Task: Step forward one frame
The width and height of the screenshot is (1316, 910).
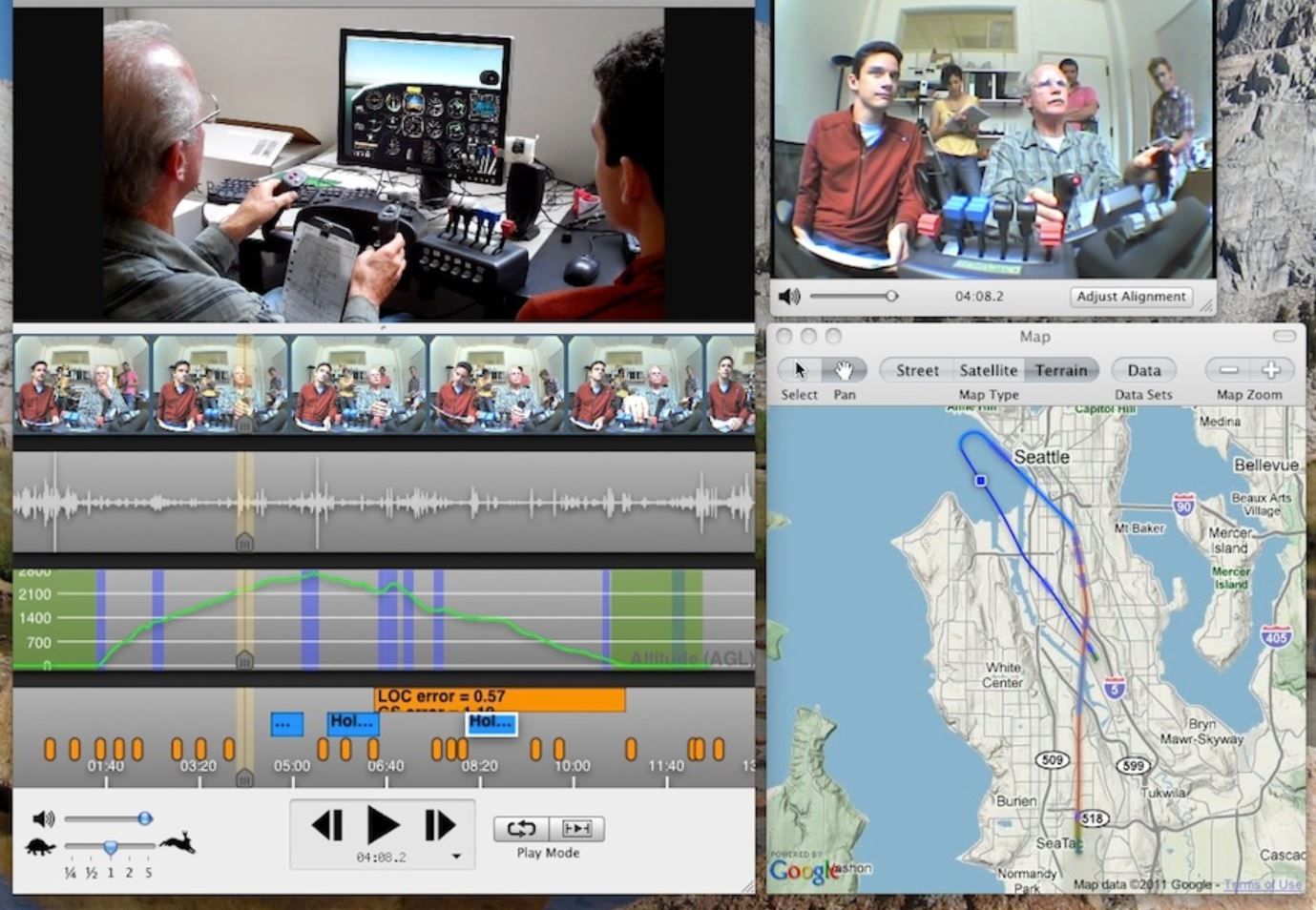Action: tap(439, 825)
